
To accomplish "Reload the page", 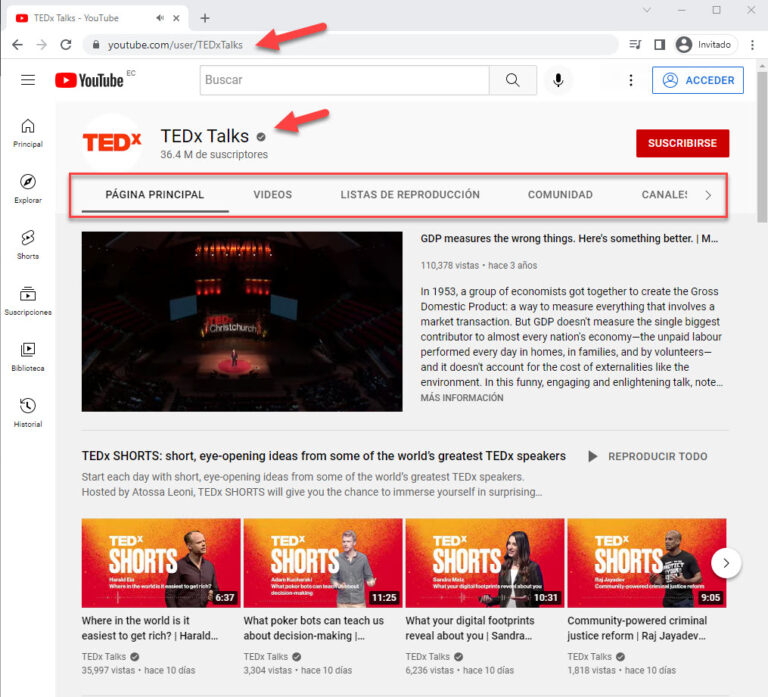I will coord(66,45).
